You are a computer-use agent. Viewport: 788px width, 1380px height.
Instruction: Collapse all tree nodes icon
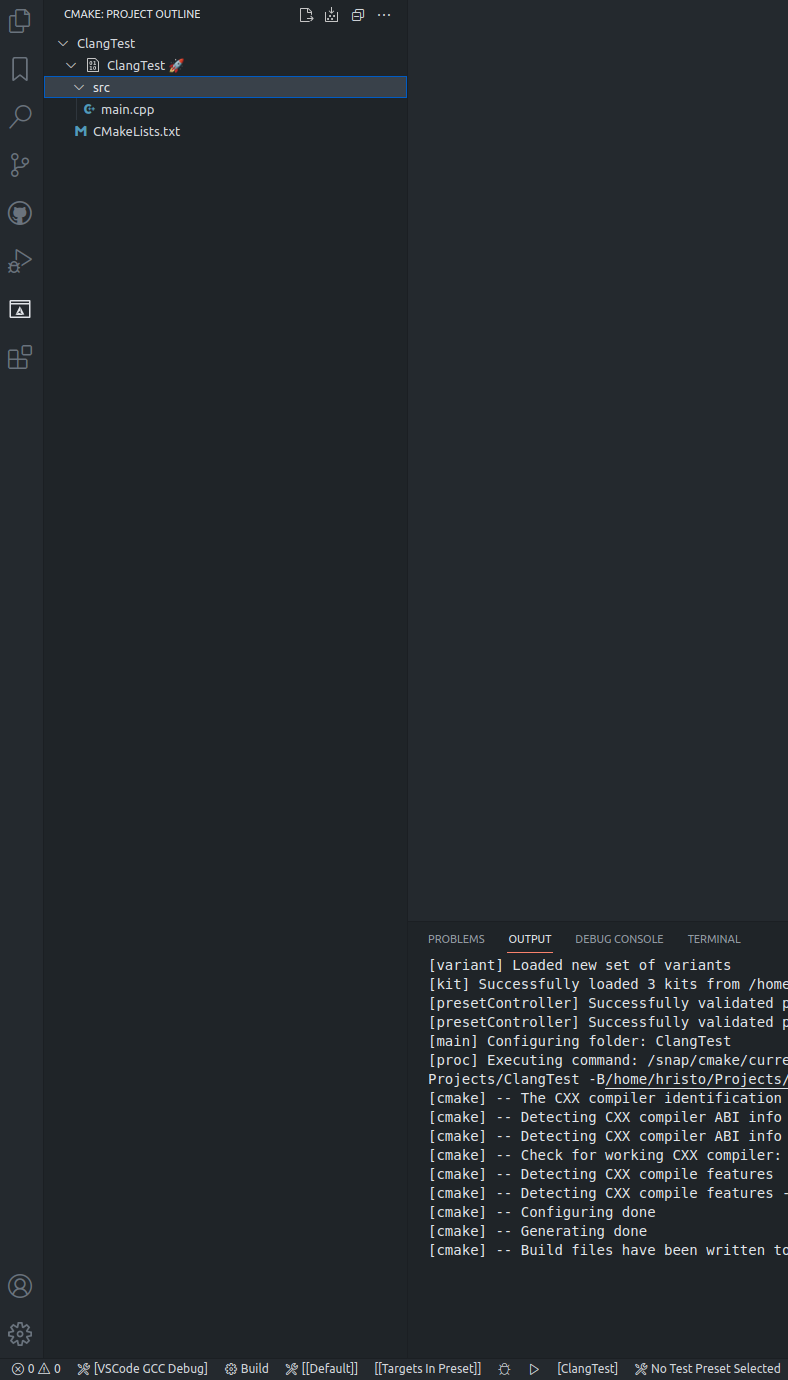coord(358,15)
